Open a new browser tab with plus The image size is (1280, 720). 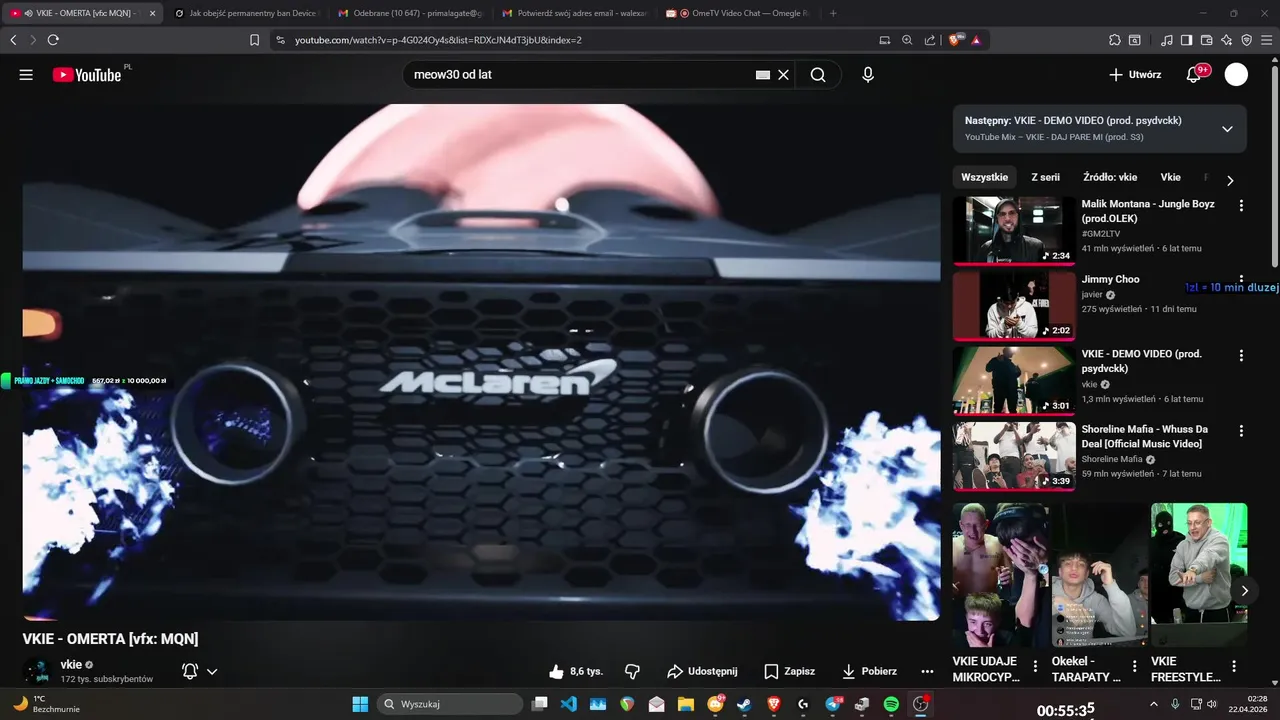point(834,13)
